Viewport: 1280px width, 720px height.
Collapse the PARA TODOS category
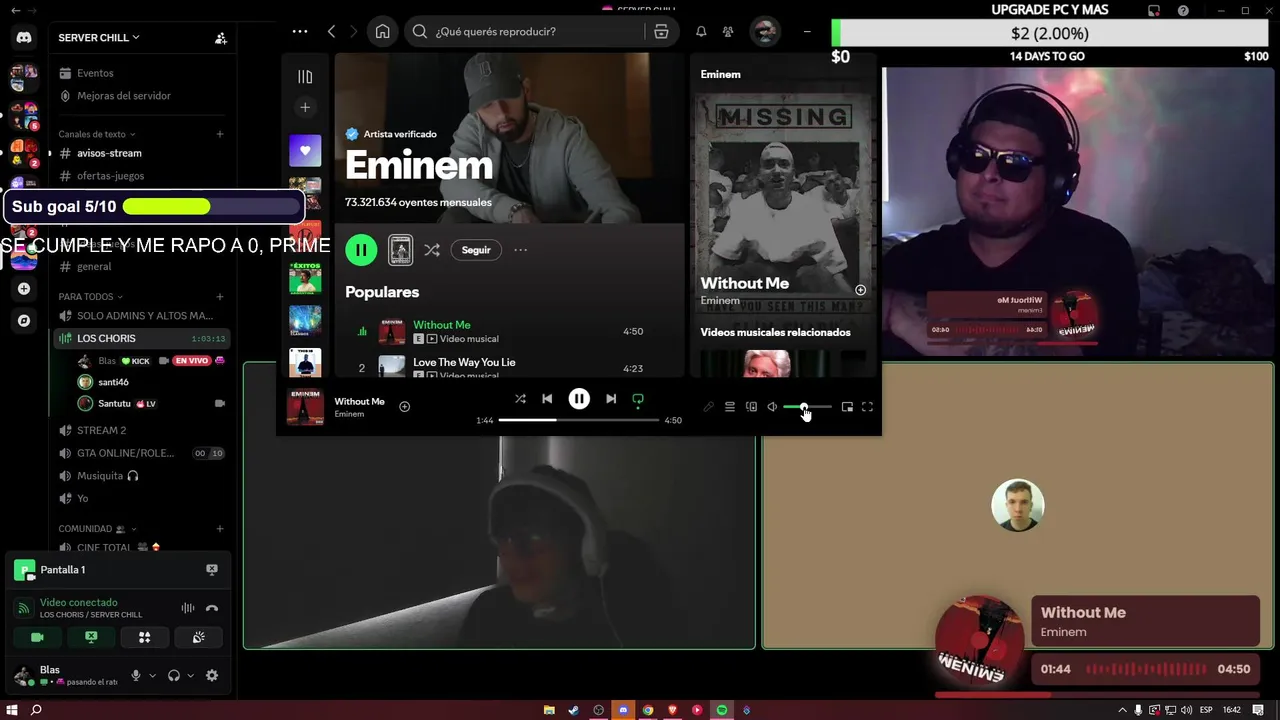point(91,297)
